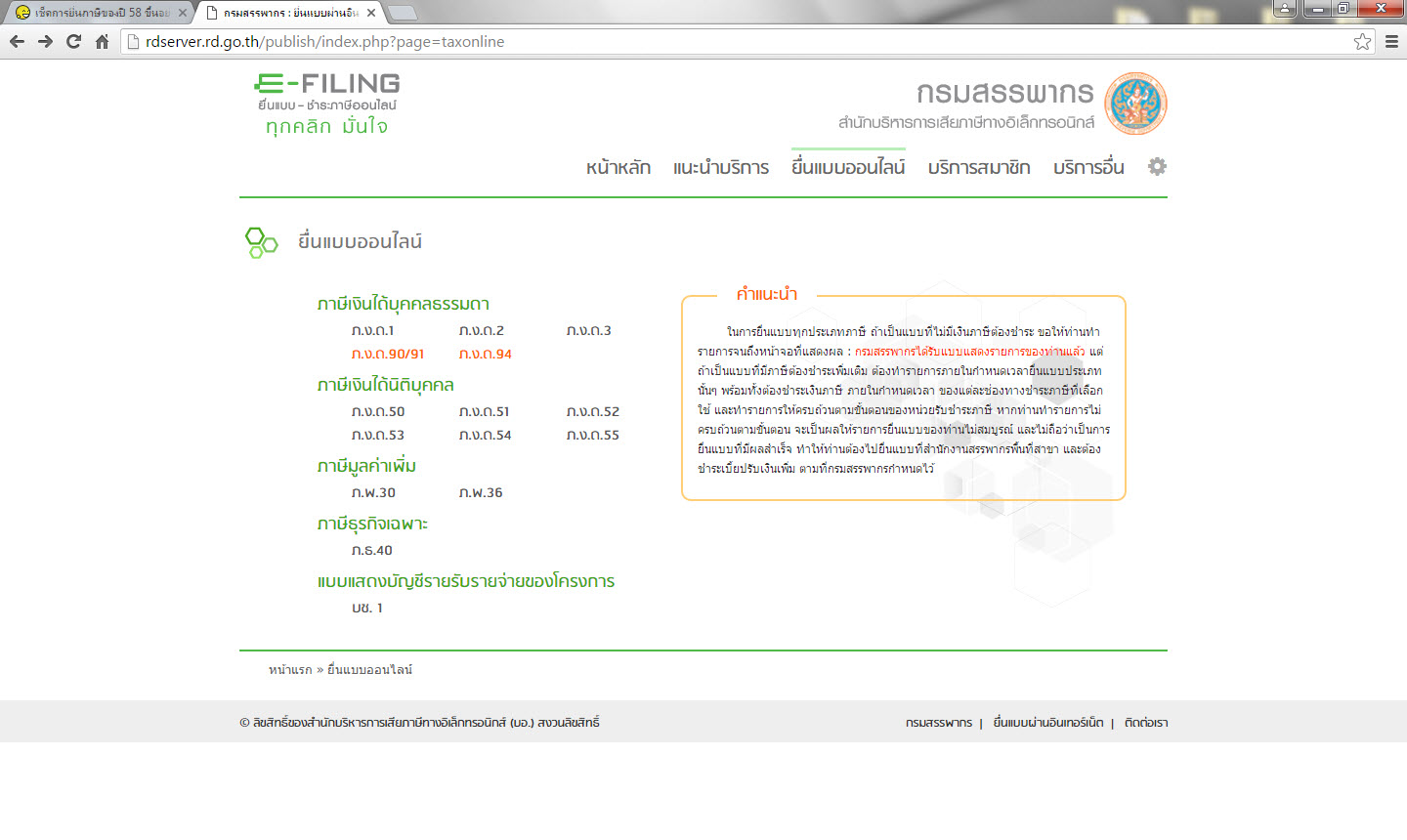
Task: Open the ภ.ง.ด.51 form link
Action: tap(485, 411)
